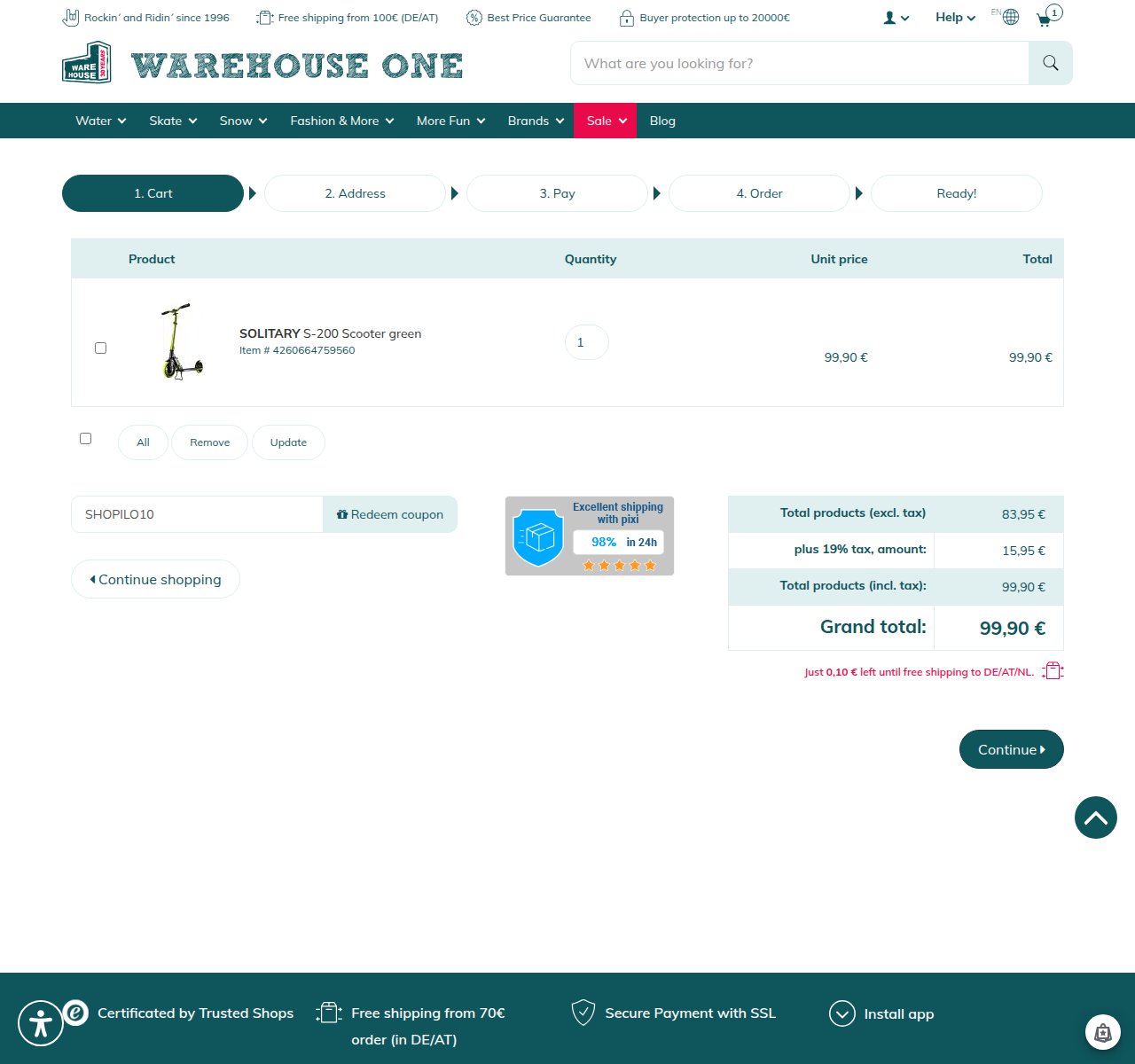Open the user account icon menu
This screenshot has width=1135, height=1064.
tap(896, 18)
